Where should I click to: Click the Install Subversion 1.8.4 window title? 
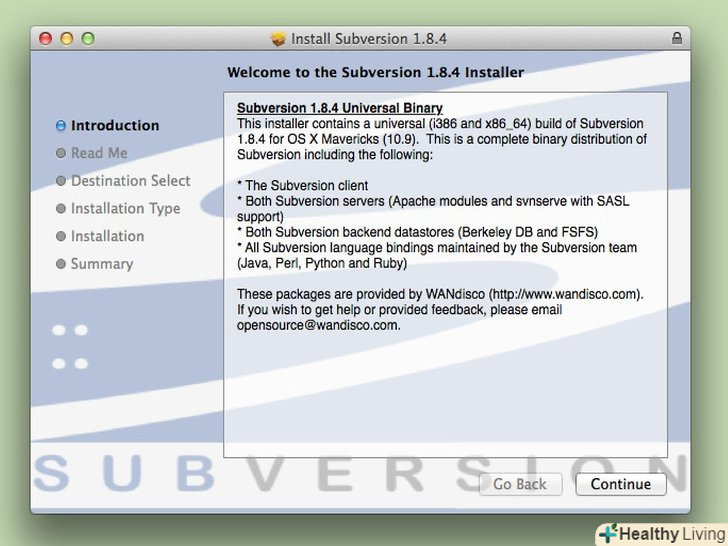click(369, 39)
